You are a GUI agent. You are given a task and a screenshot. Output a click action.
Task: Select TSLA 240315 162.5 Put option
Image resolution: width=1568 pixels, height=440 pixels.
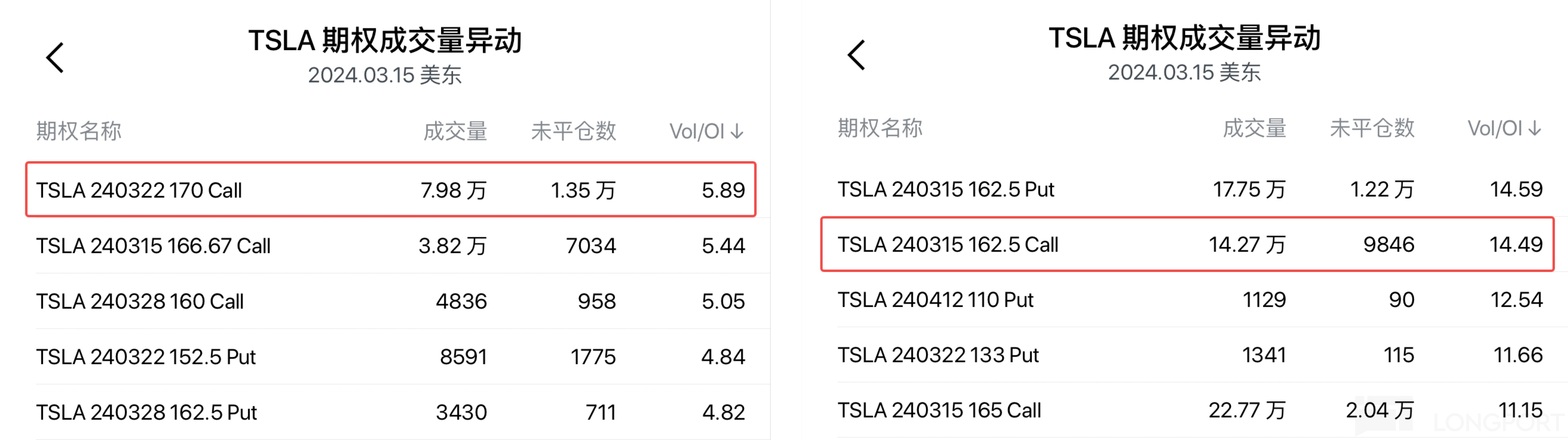point(1187,189)
